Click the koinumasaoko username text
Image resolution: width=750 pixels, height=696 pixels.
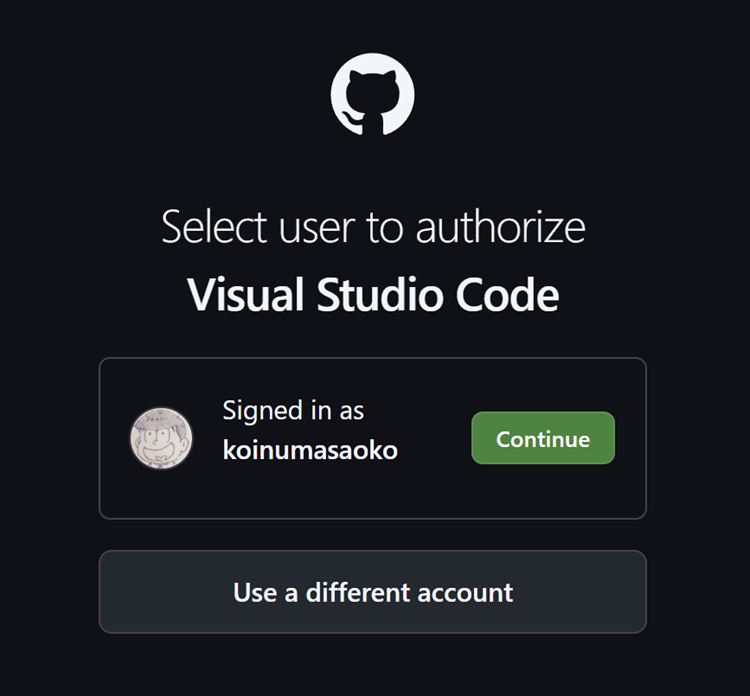(310, 450)
